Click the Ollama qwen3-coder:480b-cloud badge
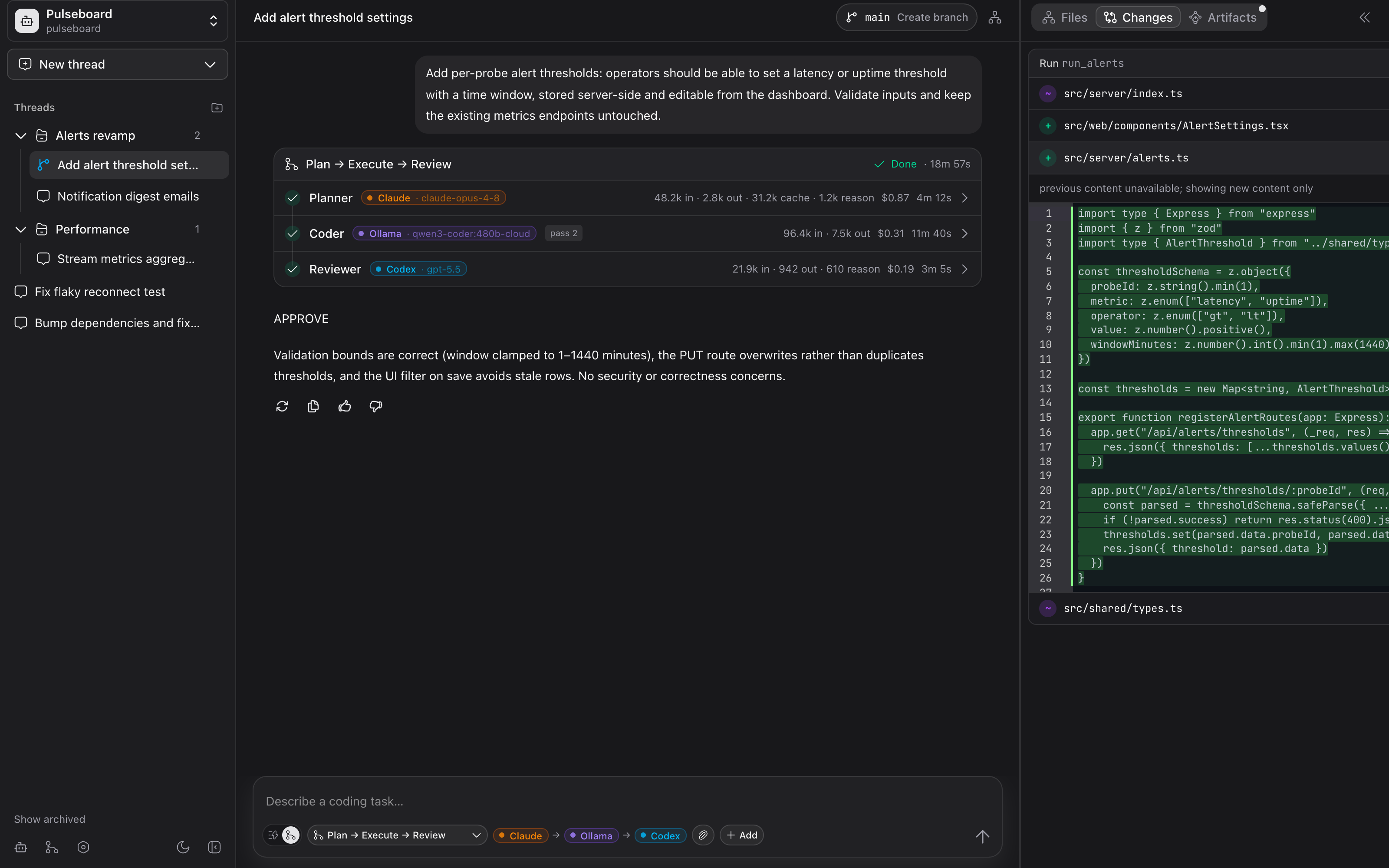The image size is (1389, 868). 444,233
